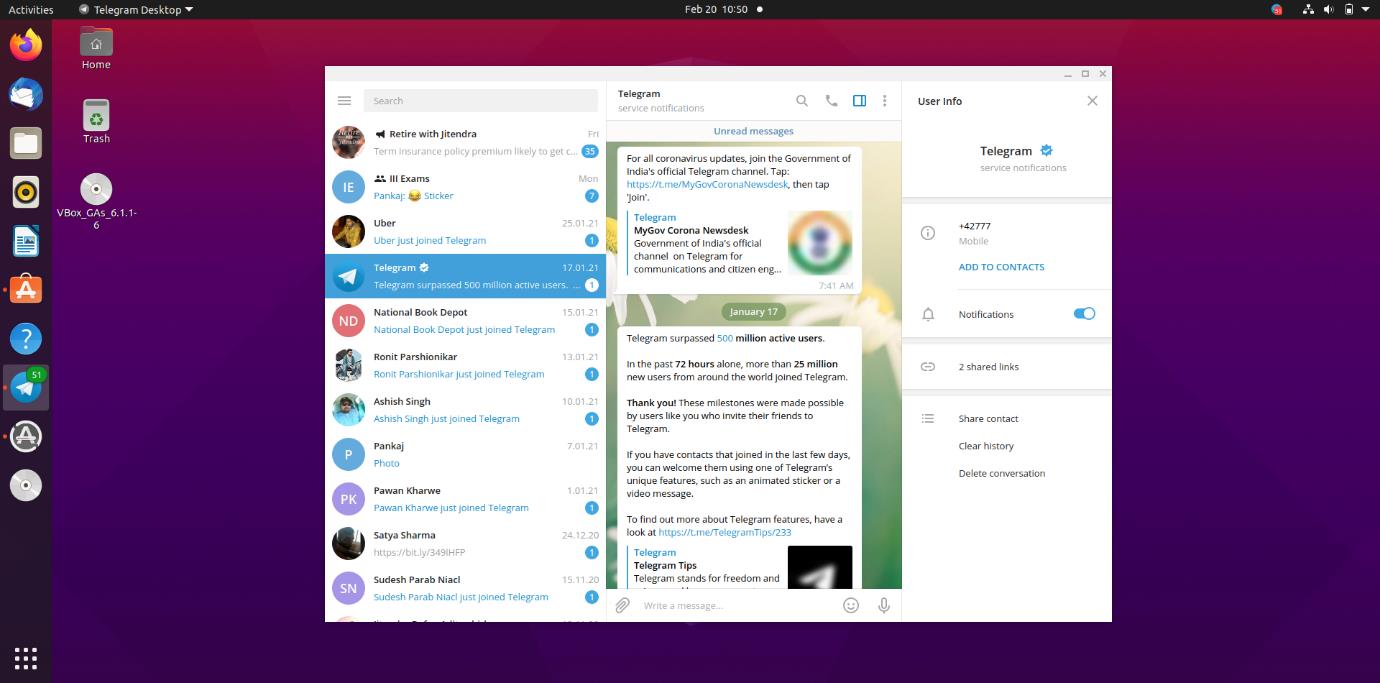
Task: Open the hamburger main menu
Action: [x=344, y=101]
